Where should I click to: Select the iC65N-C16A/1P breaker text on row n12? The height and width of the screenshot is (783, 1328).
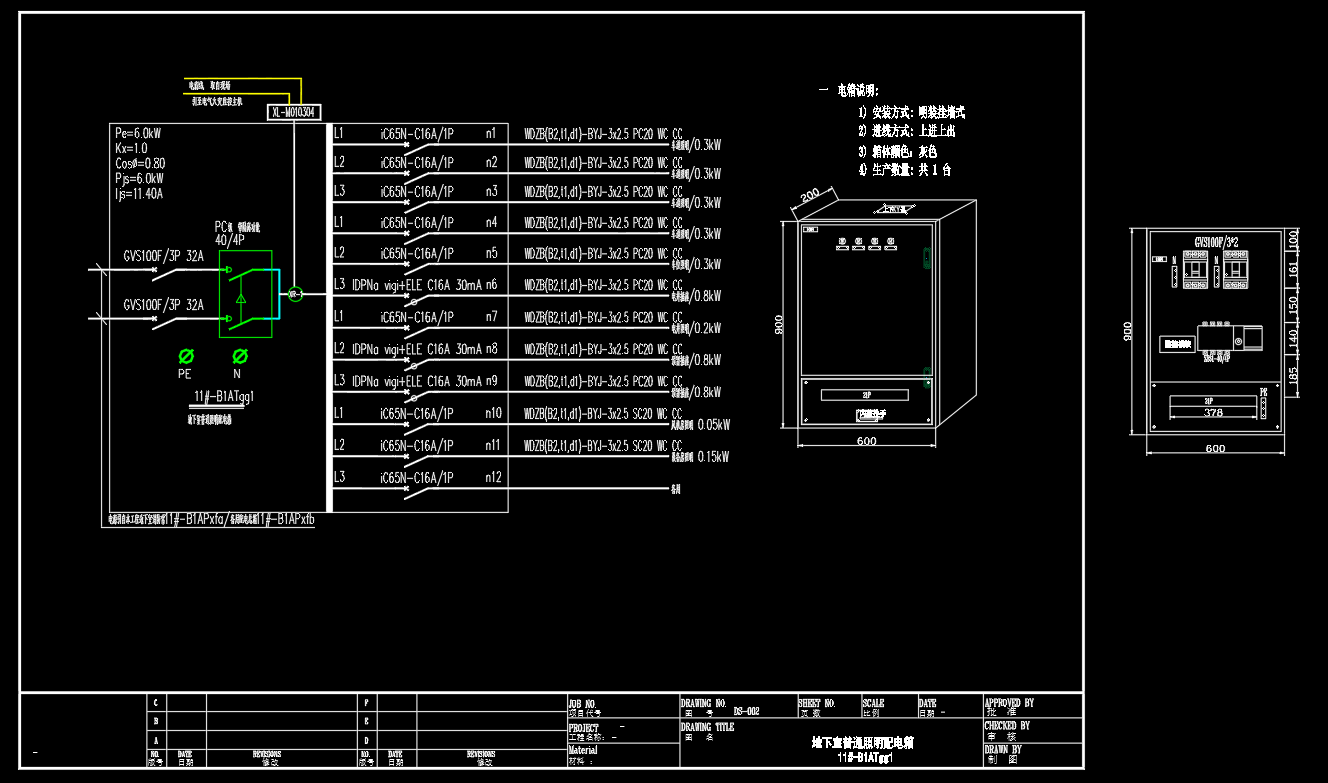[x=417, y=478]
